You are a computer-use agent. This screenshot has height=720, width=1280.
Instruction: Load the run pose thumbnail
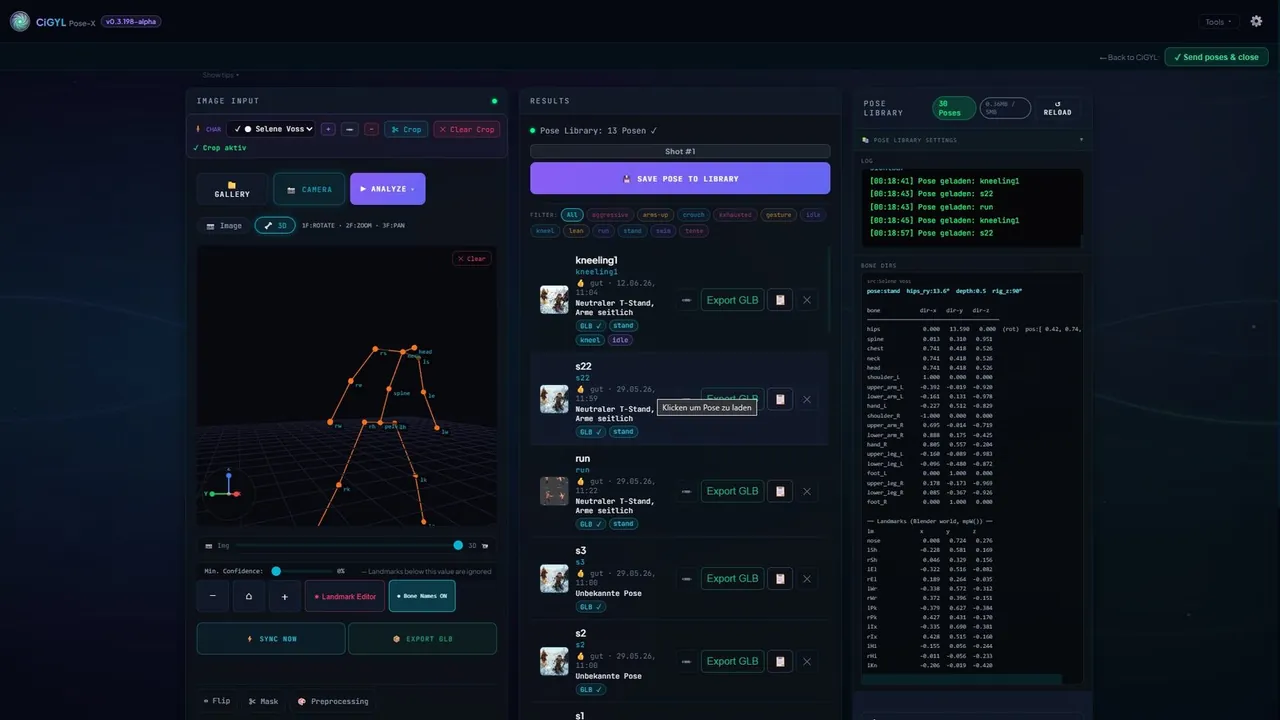point(554,491)
